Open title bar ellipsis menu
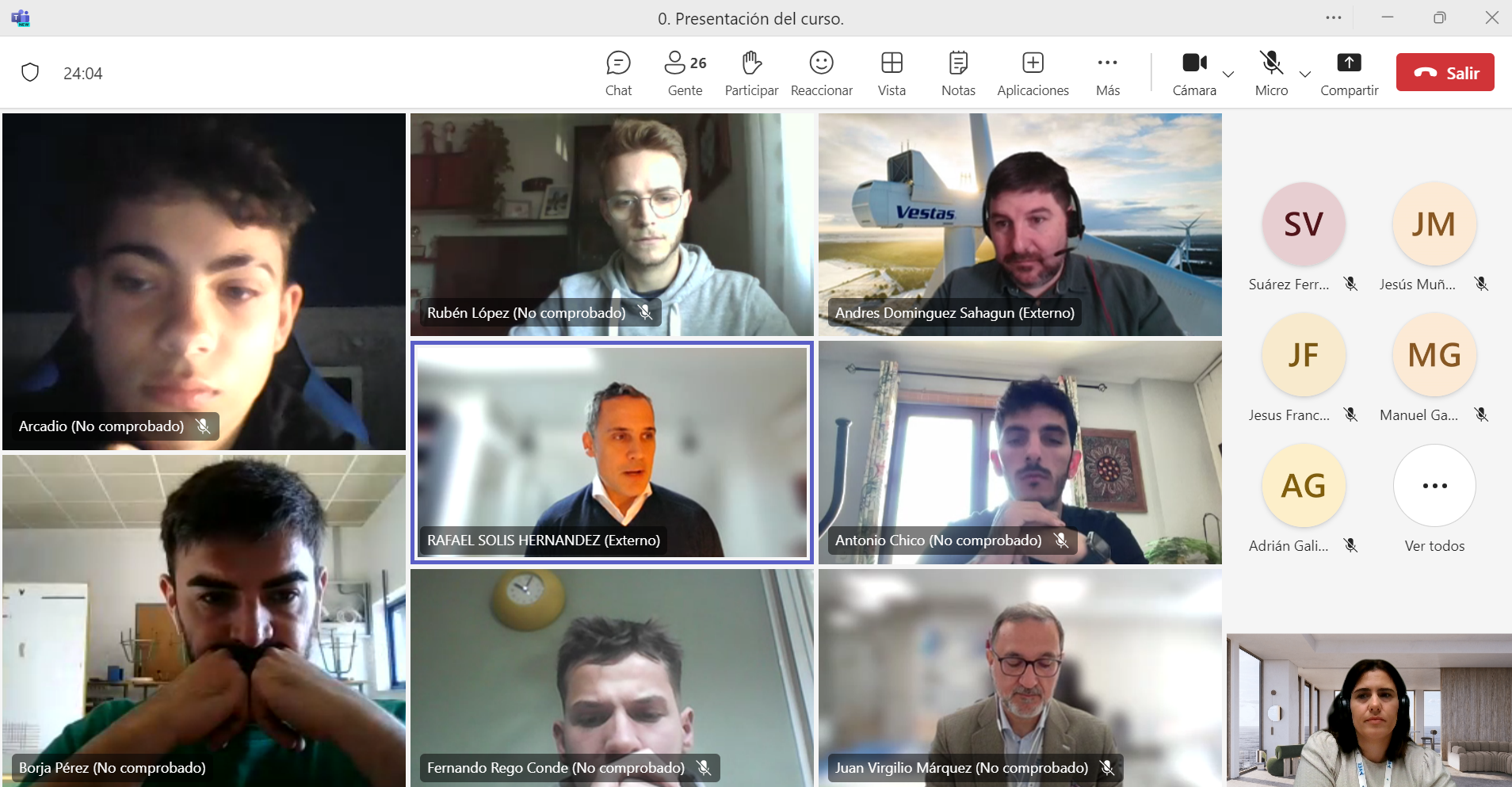 pyautogui.click(x=1334, y=17)
